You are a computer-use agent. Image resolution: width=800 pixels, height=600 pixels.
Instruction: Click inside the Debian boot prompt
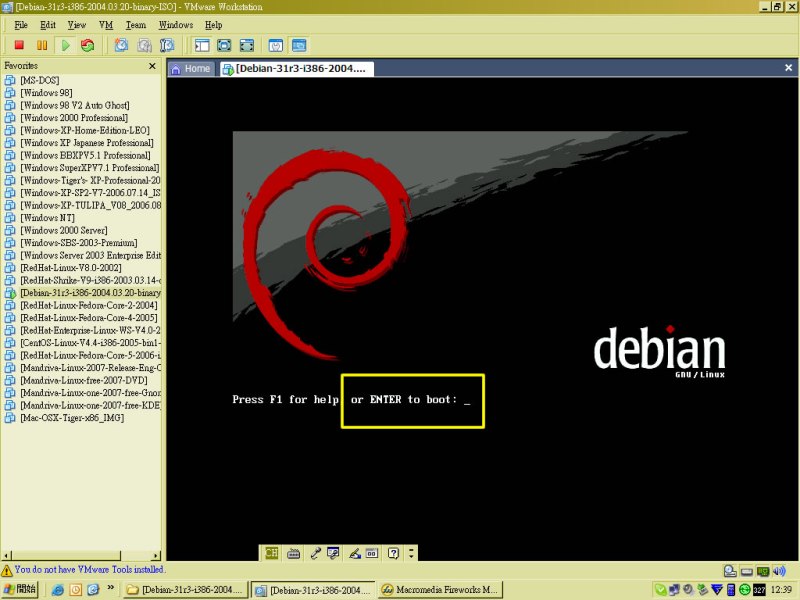pos(412,401)
